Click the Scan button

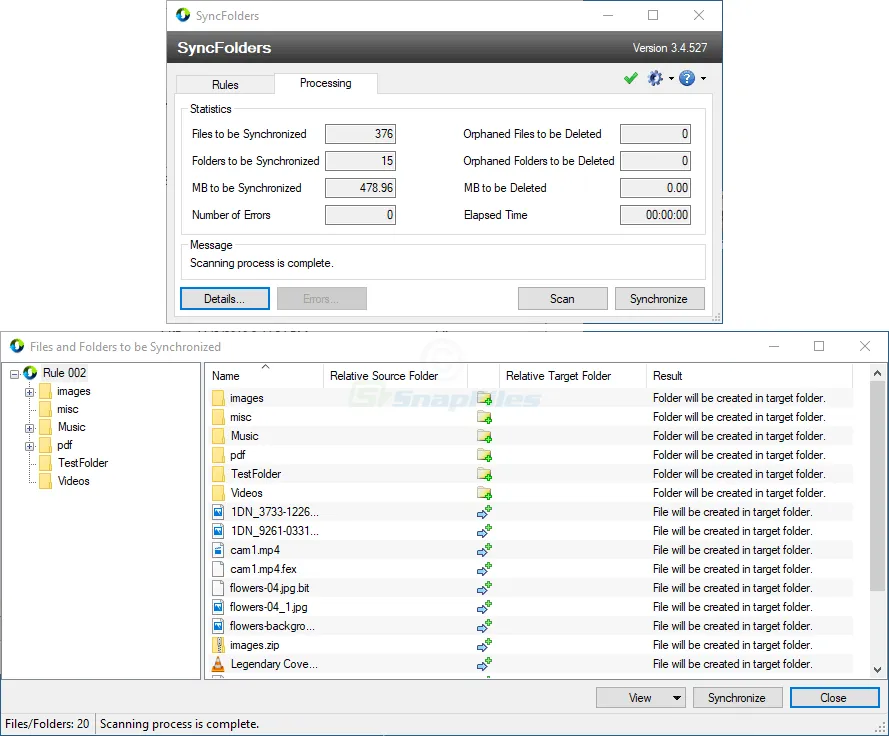pyautogui.click(x=562, y=299)
